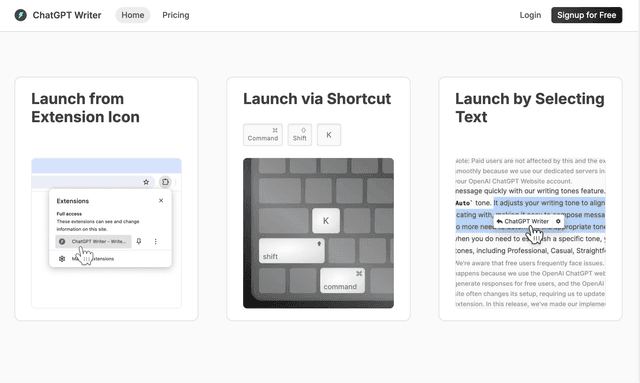The image size is (640, 383).
Task: Click the pin icon next to ChatGPT Writer extension
Action: (x=139, y=241)
